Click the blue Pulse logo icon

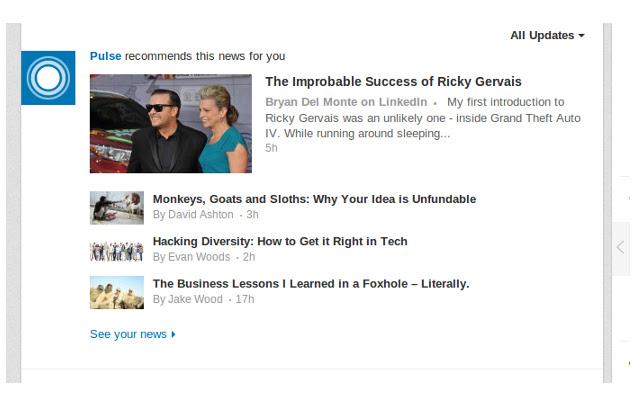(48, 77)
